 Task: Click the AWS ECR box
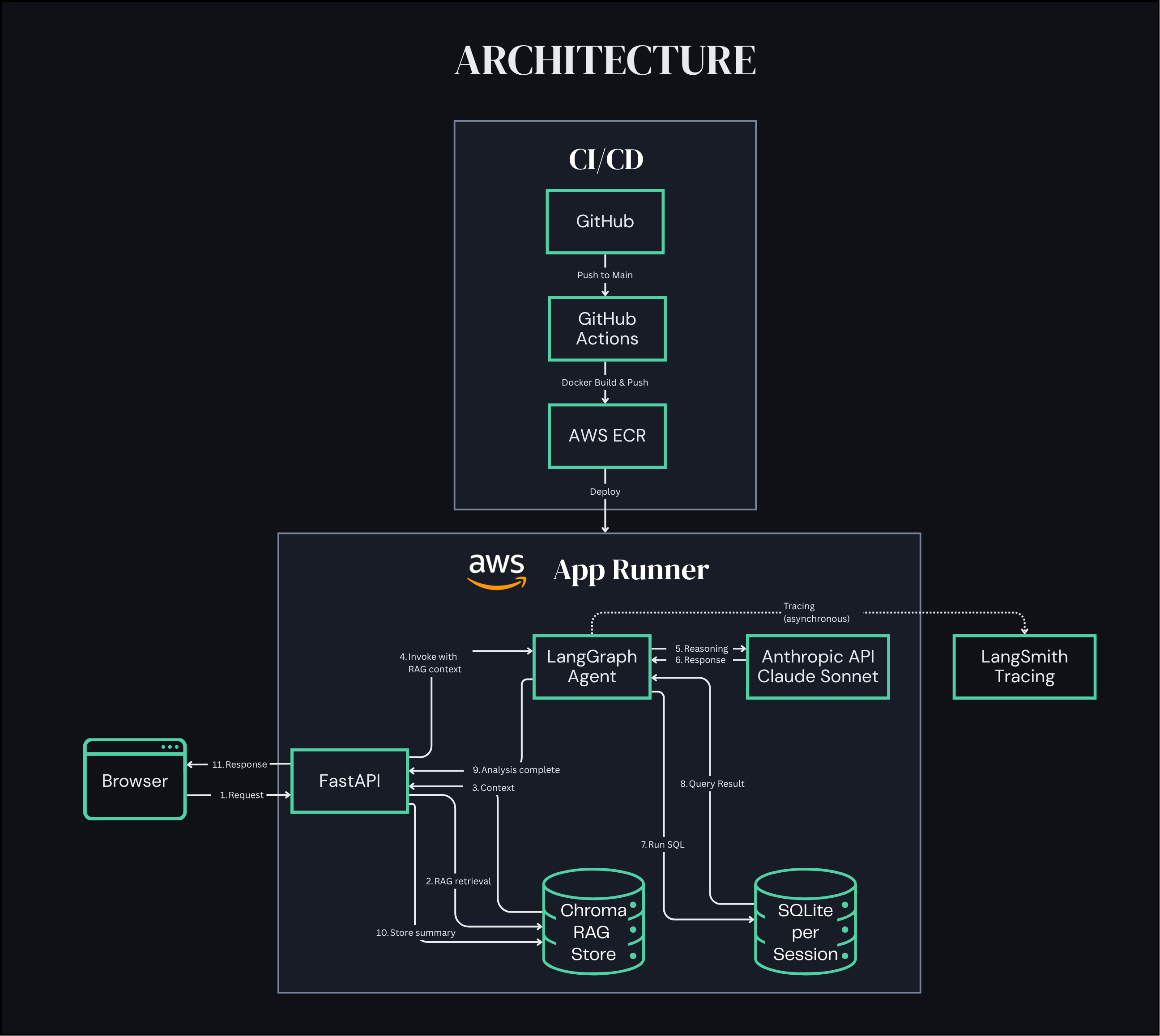[x=607, y=436]
